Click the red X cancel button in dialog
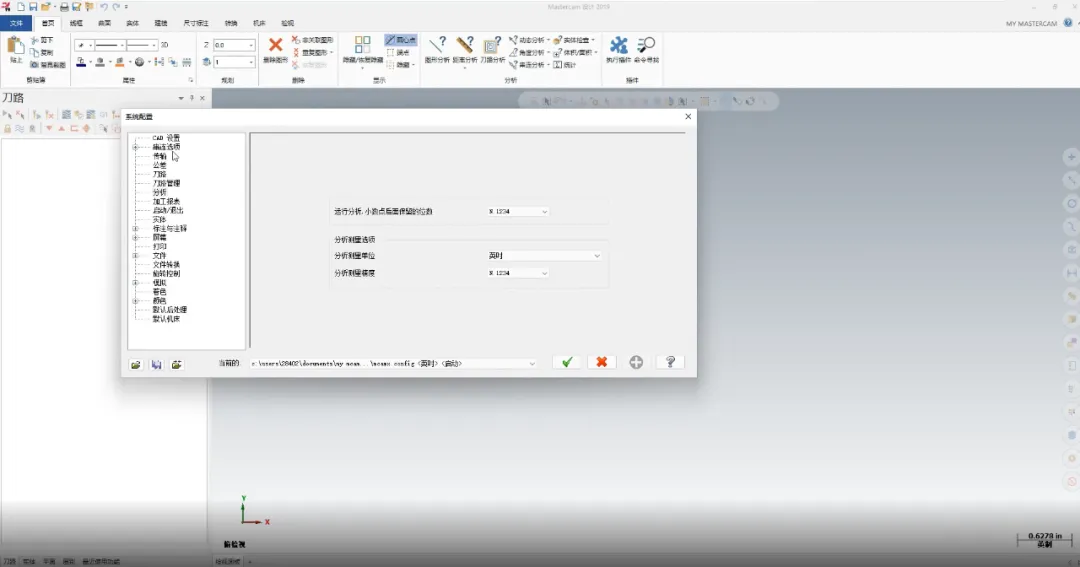 click(x=601, y=362)
